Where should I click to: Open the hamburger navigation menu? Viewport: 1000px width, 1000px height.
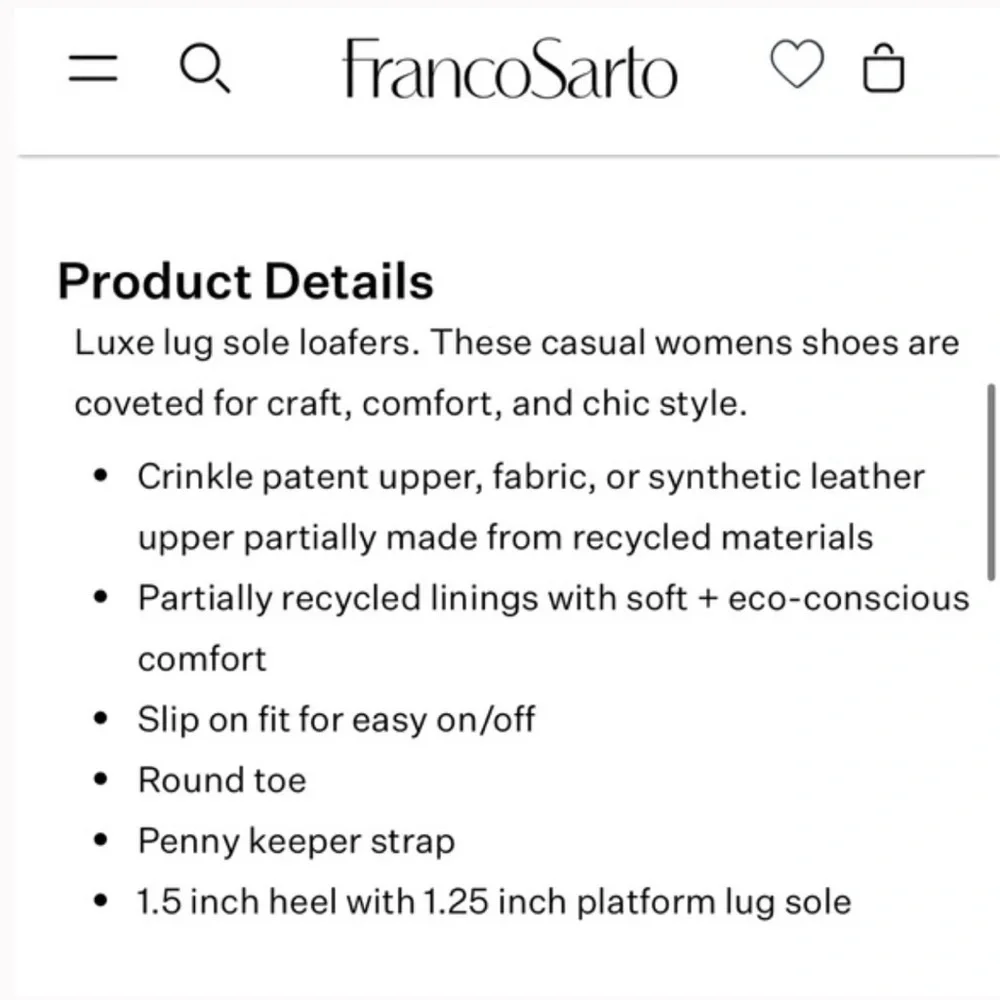pos(91,68)
